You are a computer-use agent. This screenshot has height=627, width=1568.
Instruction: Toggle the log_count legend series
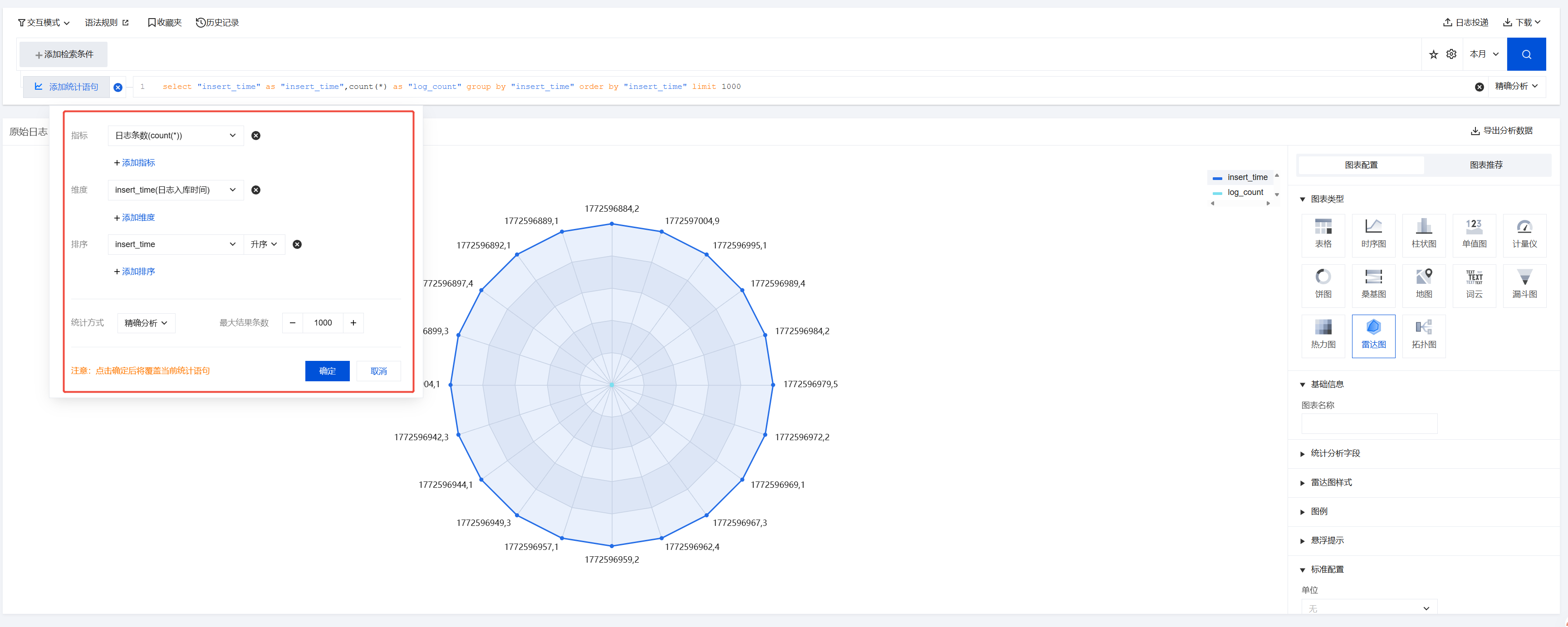(x=1244, y=192)
